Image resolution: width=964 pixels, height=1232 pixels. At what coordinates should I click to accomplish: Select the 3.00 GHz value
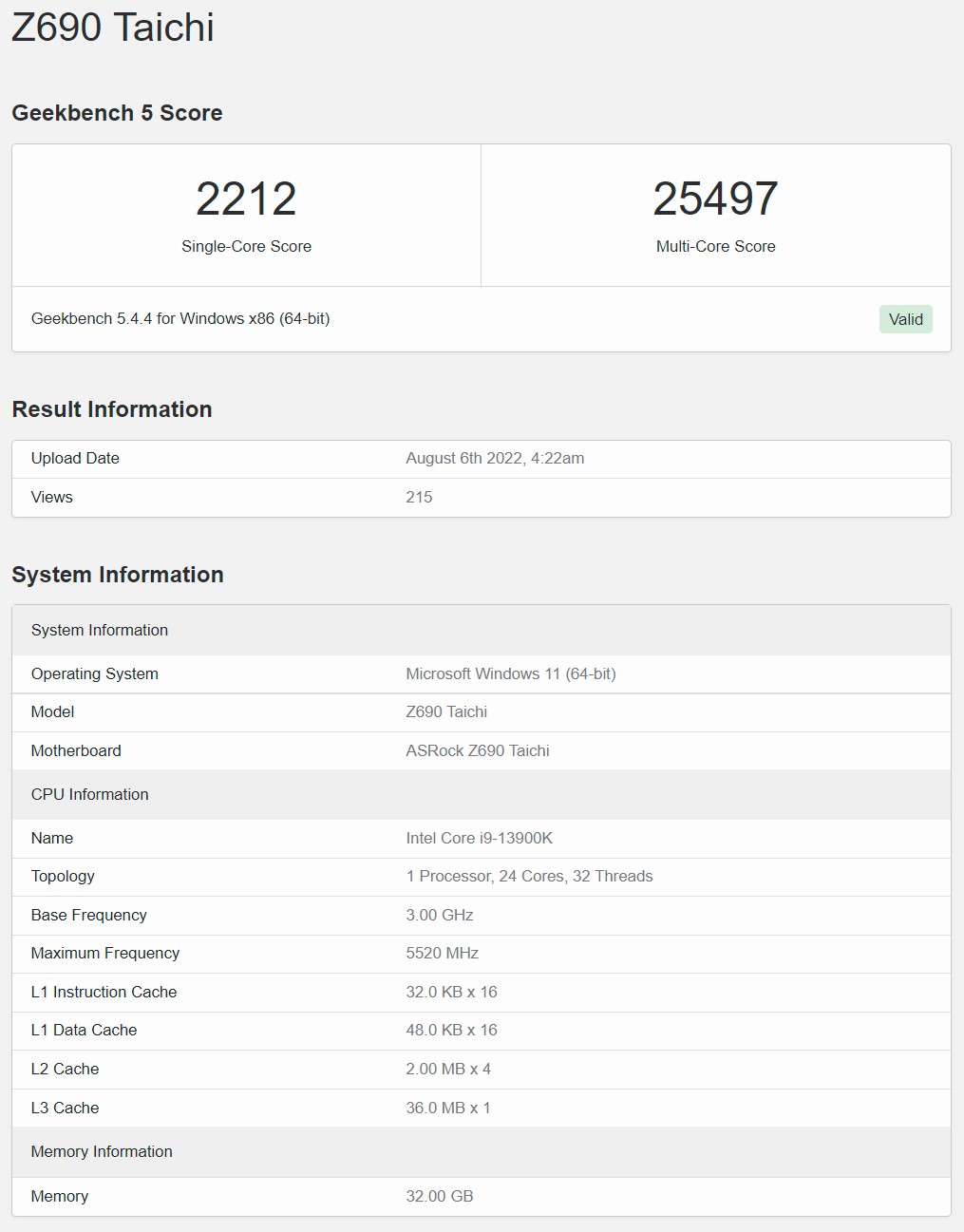pos(440,915)
